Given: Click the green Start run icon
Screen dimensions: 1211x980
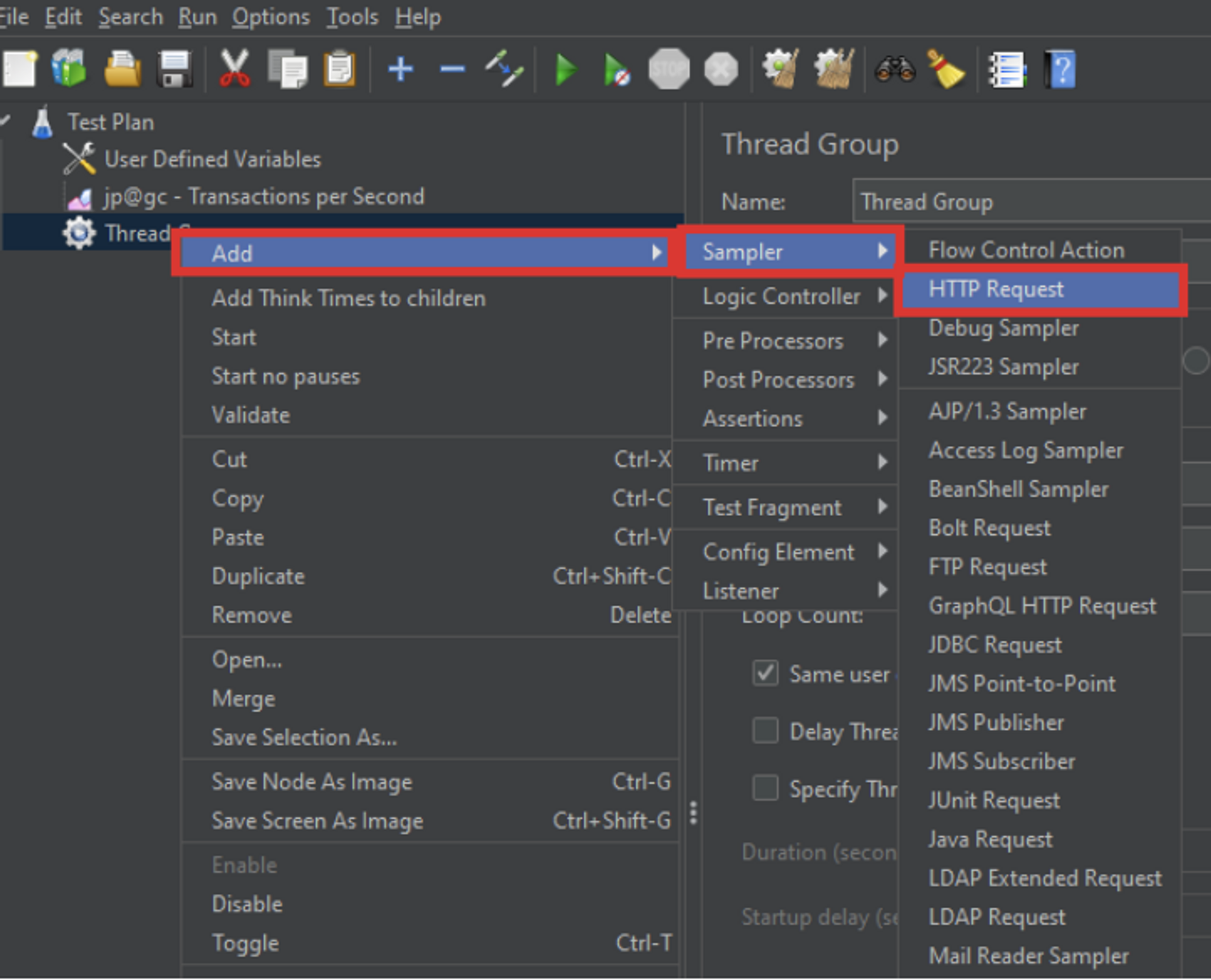Looking at the screenshot, I should [x=566, y=70].
